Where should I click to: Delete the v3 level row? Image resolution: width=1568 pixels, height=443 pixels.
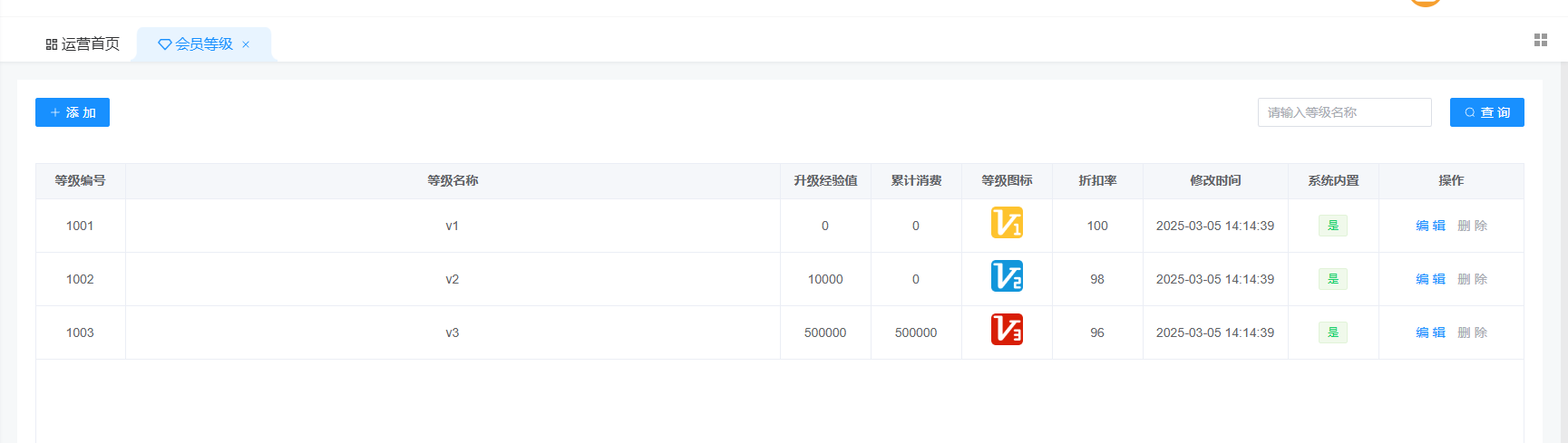[1472, 332]
